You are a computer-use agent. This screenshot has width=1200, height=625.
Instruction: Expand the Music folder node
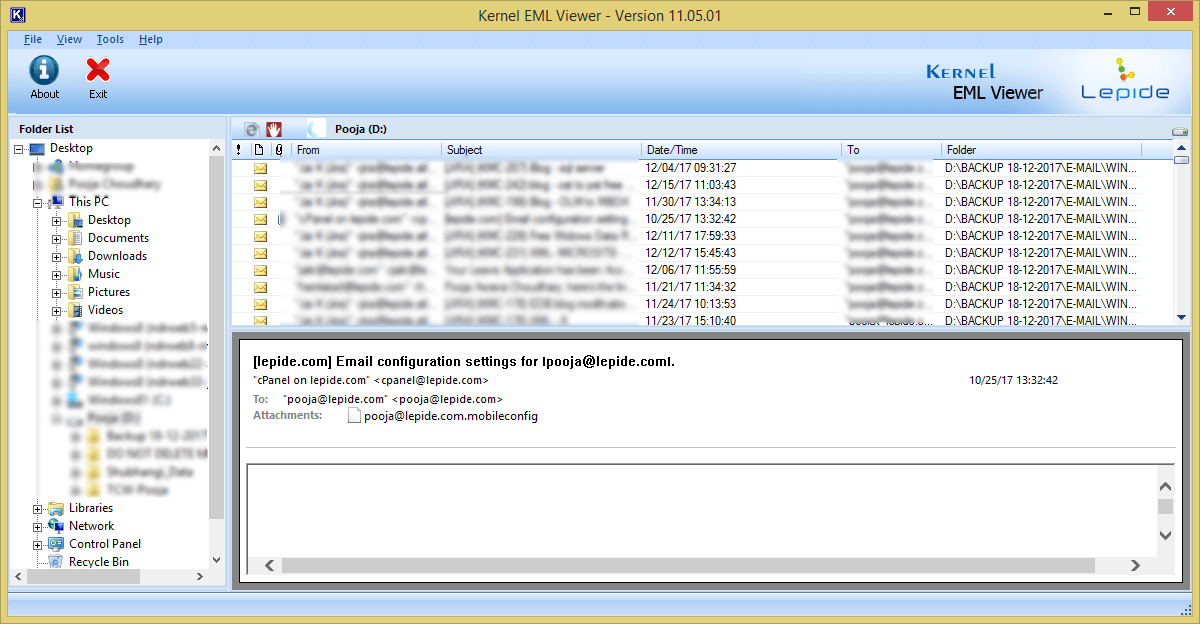click(x=57, y=275)
